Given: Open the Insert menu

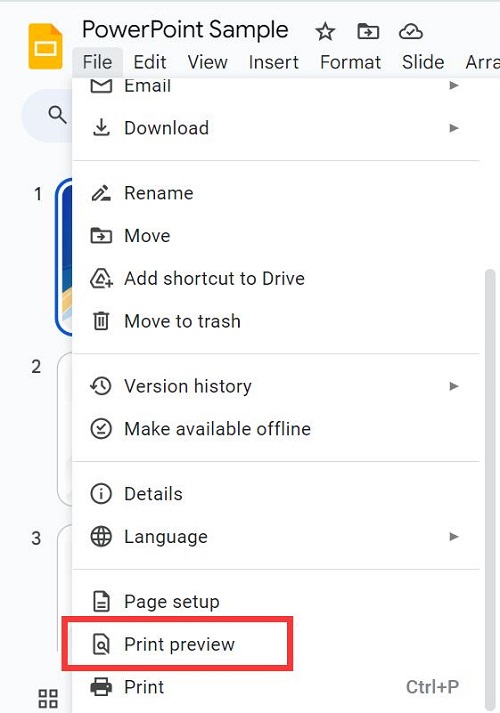Looking at the screenshot, I should pyautogui.click(x=274, y=62).
